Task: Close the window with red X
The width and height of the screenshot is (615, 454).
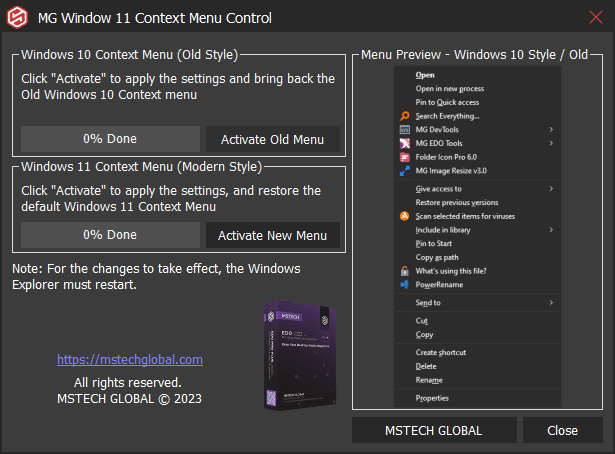Action: pyautogui.click(x=596, y=17)
